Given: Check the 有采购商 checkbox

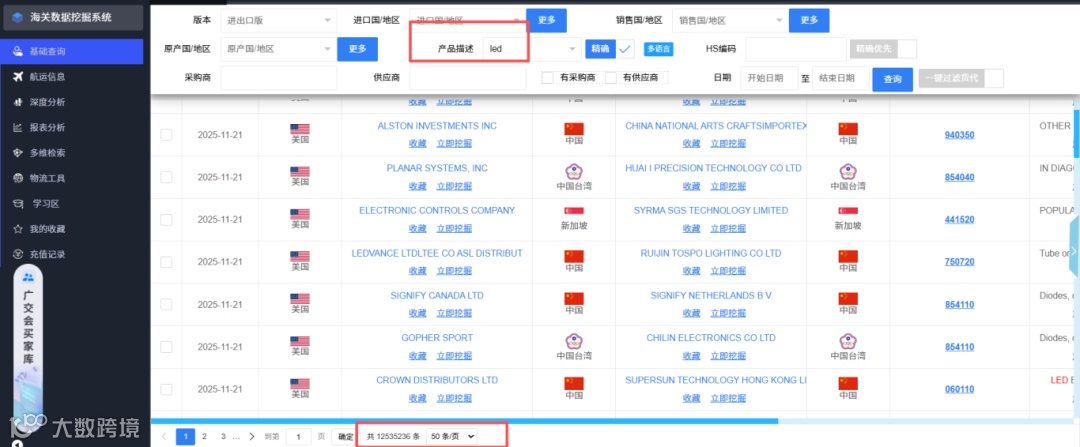Looking at the screenshot, I should point(548,79).
